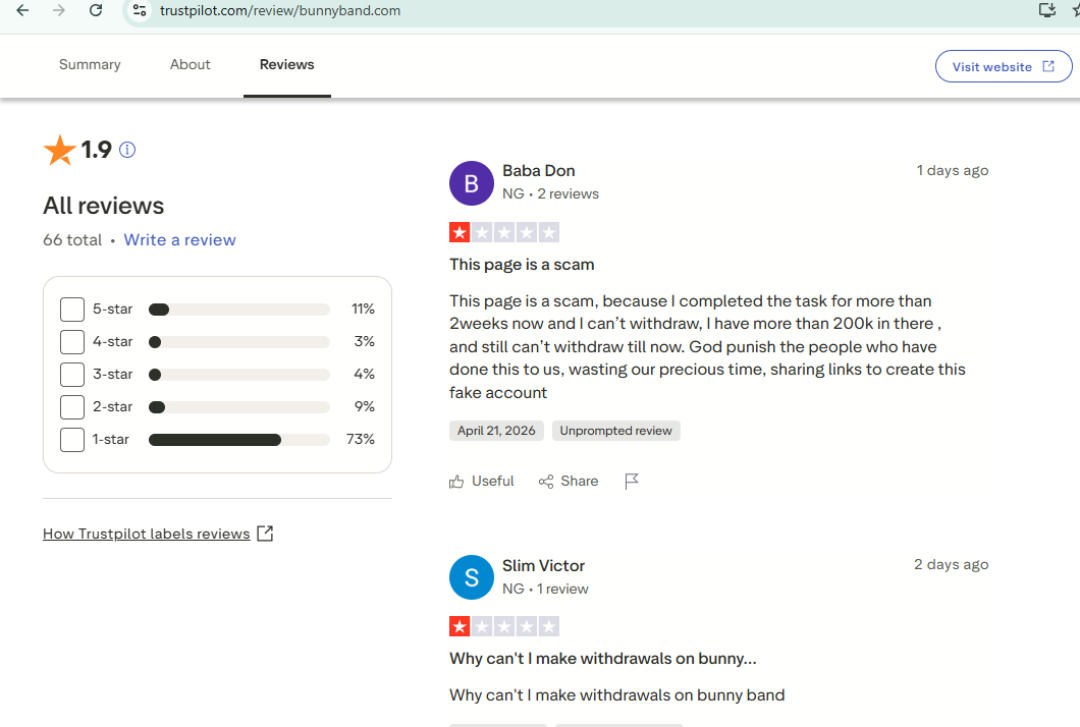Share Baba Don's review

(569, 482)
